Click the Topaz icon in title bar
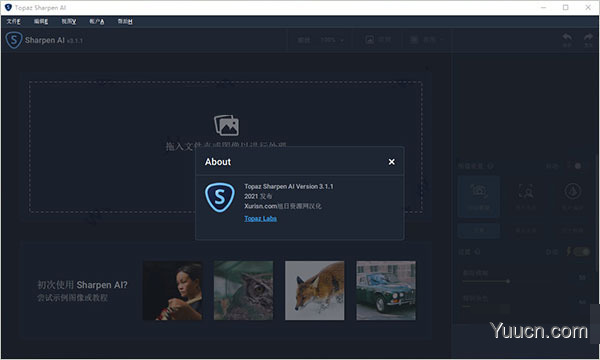The height and width of the screenshot is (360, 600). tap(8, 7)
